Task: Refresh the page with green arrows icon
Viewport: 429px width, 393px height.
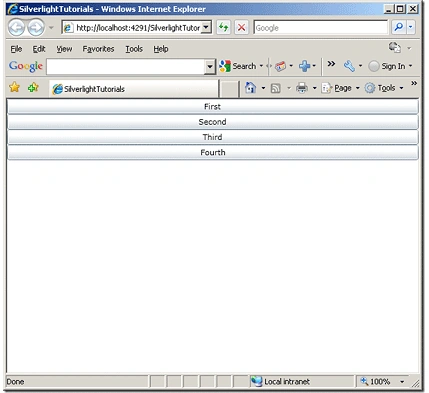Action: pos(223,27)
